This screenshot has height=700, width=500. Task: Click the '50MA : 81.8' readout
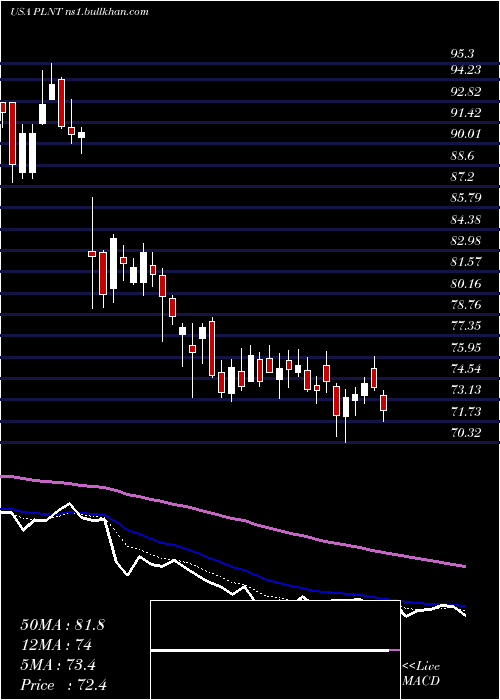(62, 625)
